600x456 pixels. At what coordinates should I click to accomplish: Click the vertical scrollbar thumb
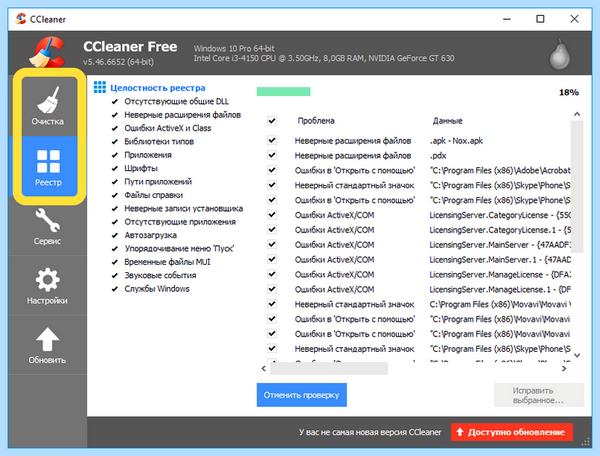tap(577, 186)
